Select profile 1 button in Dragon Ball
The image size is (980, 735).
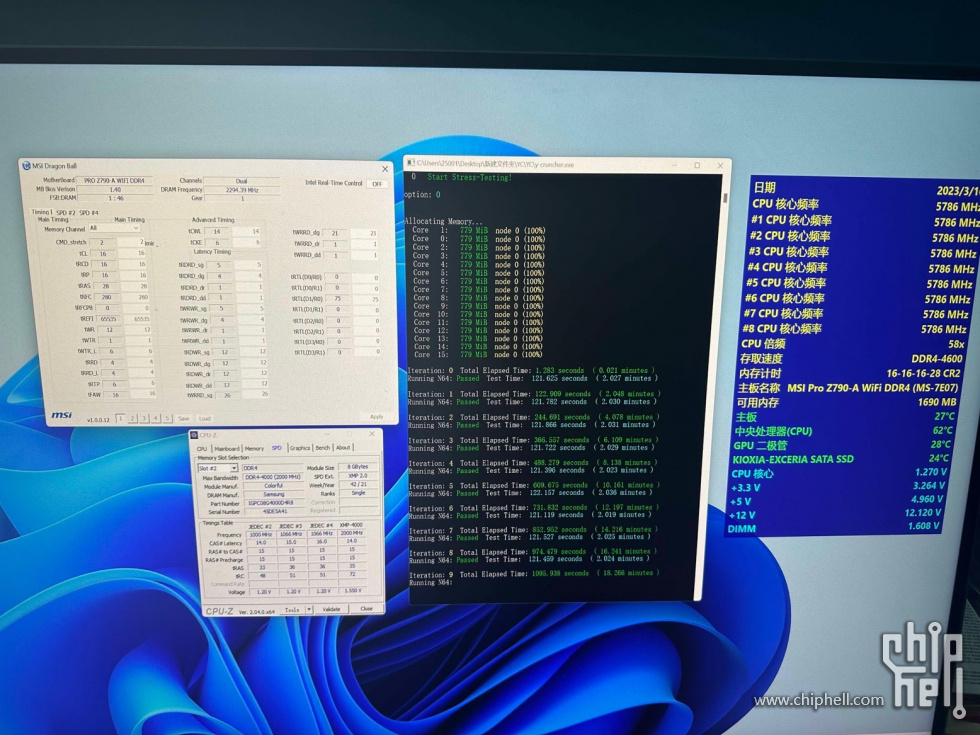point(121,418)
